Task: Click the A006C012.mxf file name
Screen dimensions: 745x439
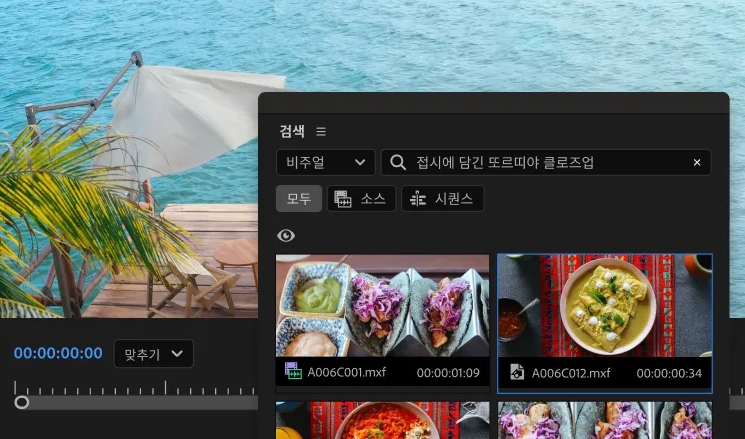Action: tap(571, 373)
